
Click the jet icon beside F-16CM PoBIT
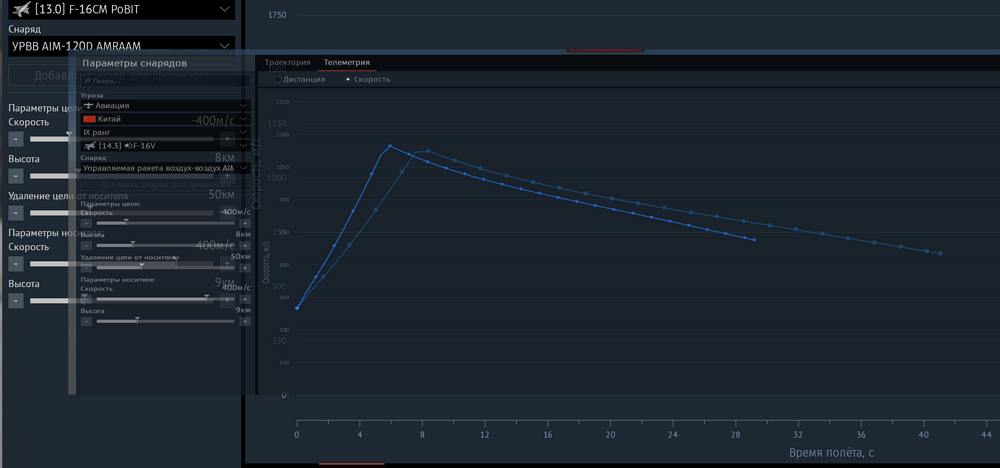(22, 9)
